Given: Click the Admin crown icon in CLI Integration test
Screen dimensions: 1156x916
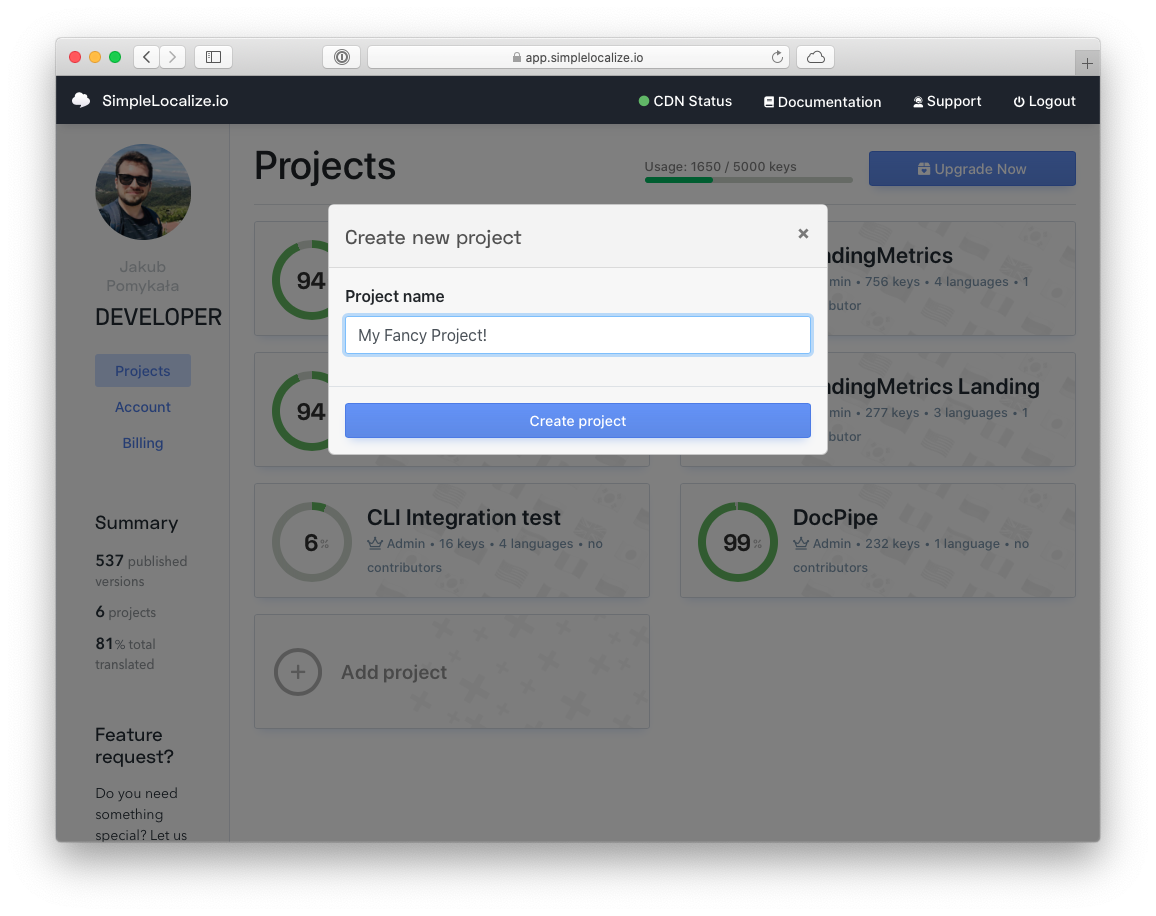Looking at the screenshot, I should 375,544.
